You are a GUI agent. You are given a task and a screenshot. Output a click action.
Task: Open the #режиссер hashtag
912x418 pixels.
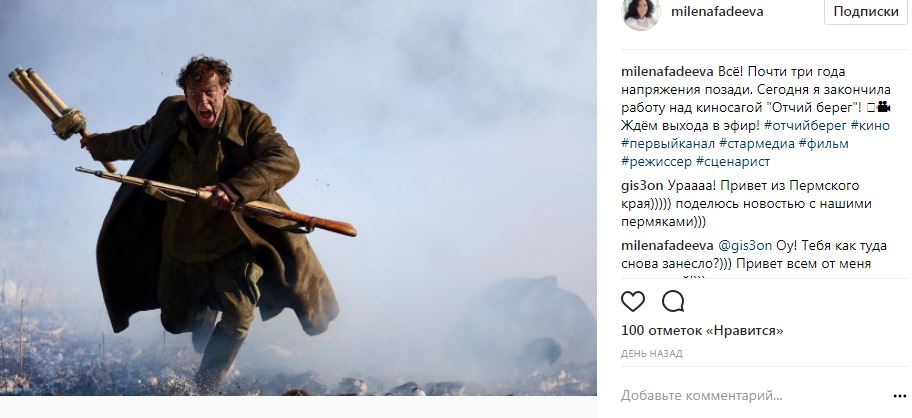(x=656, y=161)
